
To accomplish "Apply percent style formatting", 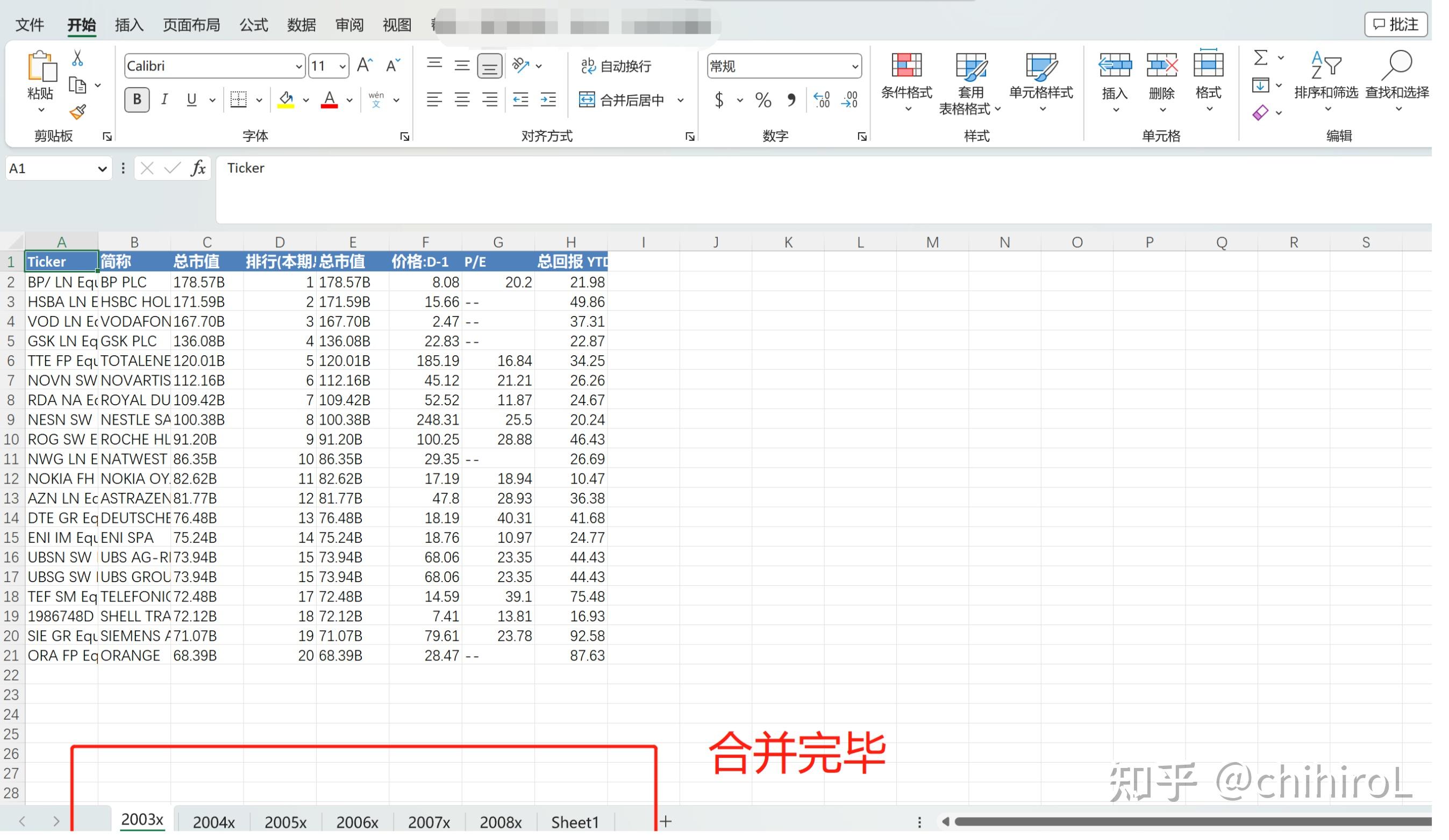I will 762,99.
